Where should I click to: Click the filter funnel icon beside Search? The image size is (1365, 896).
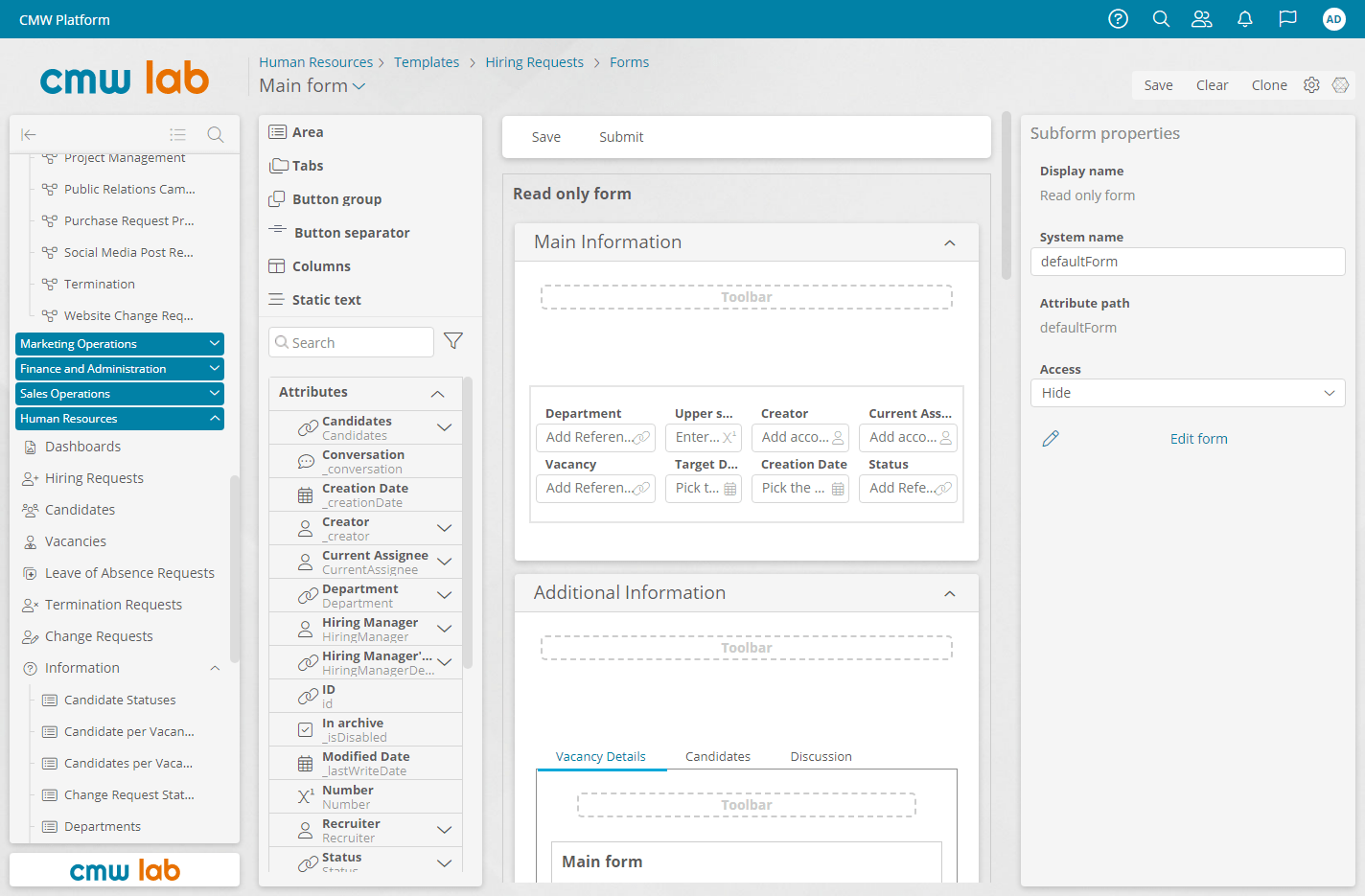(453, 341)
